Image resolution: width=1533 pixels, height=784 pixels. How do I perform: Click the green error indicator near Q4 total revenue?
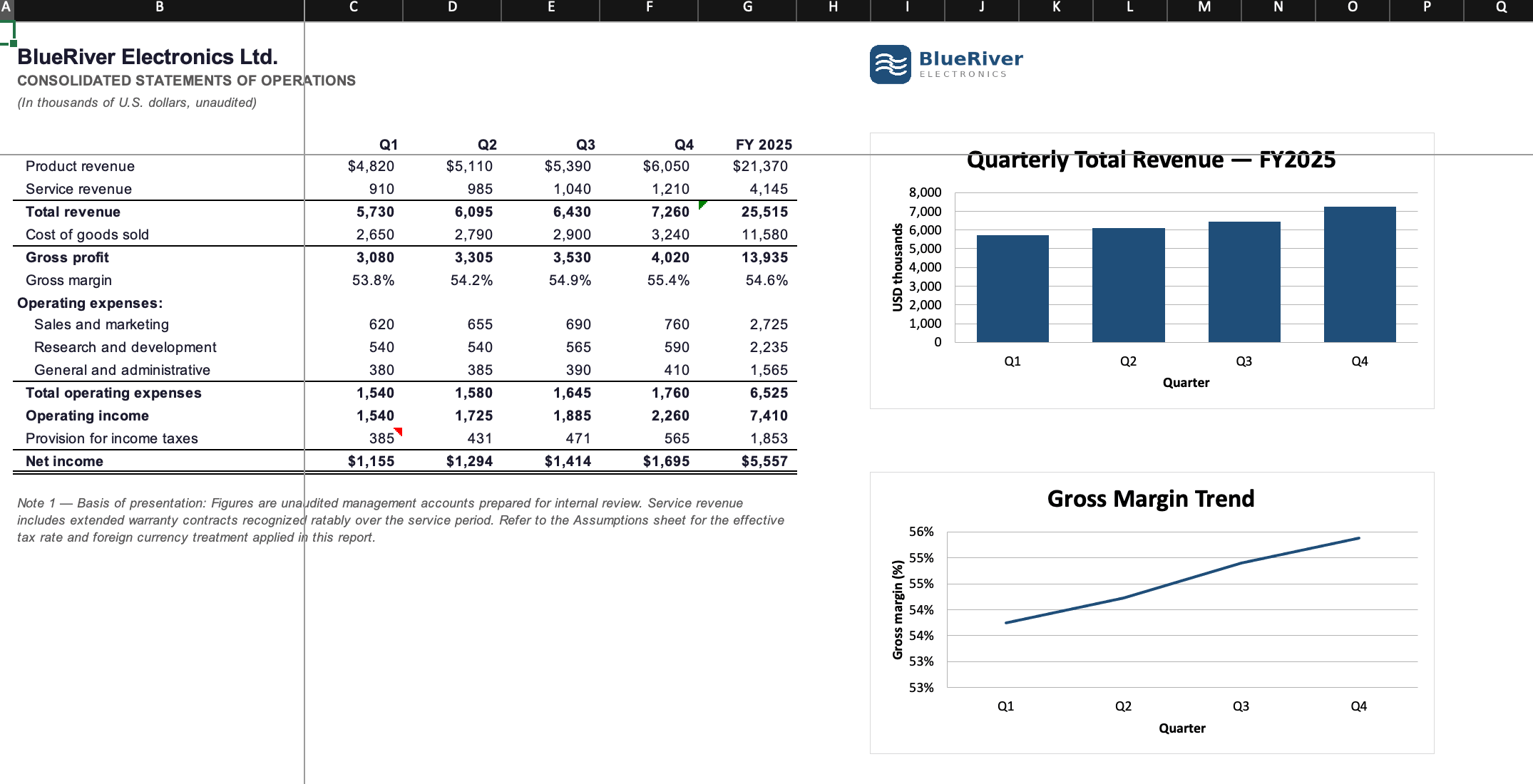pyautogui.click(x=702, y=205)
